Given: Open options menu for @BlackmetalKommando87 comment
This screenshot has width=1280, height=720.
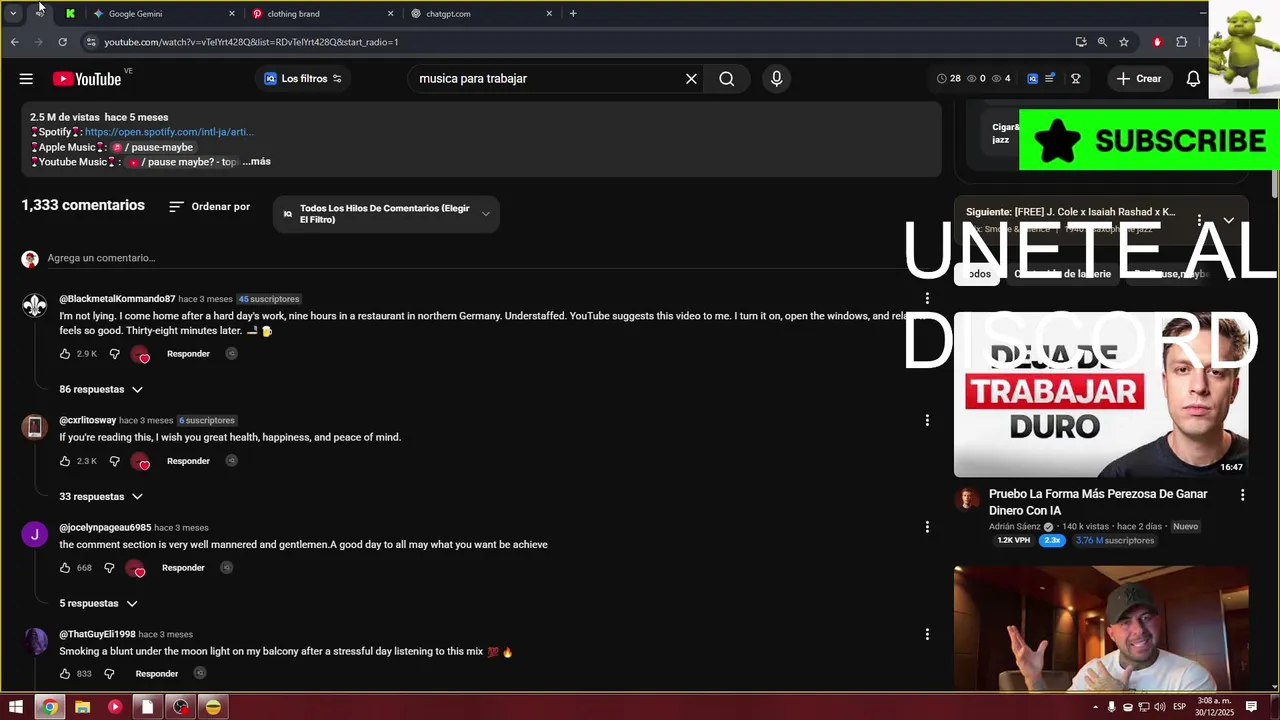Looking at the screenshot, I should click(927, 298).
